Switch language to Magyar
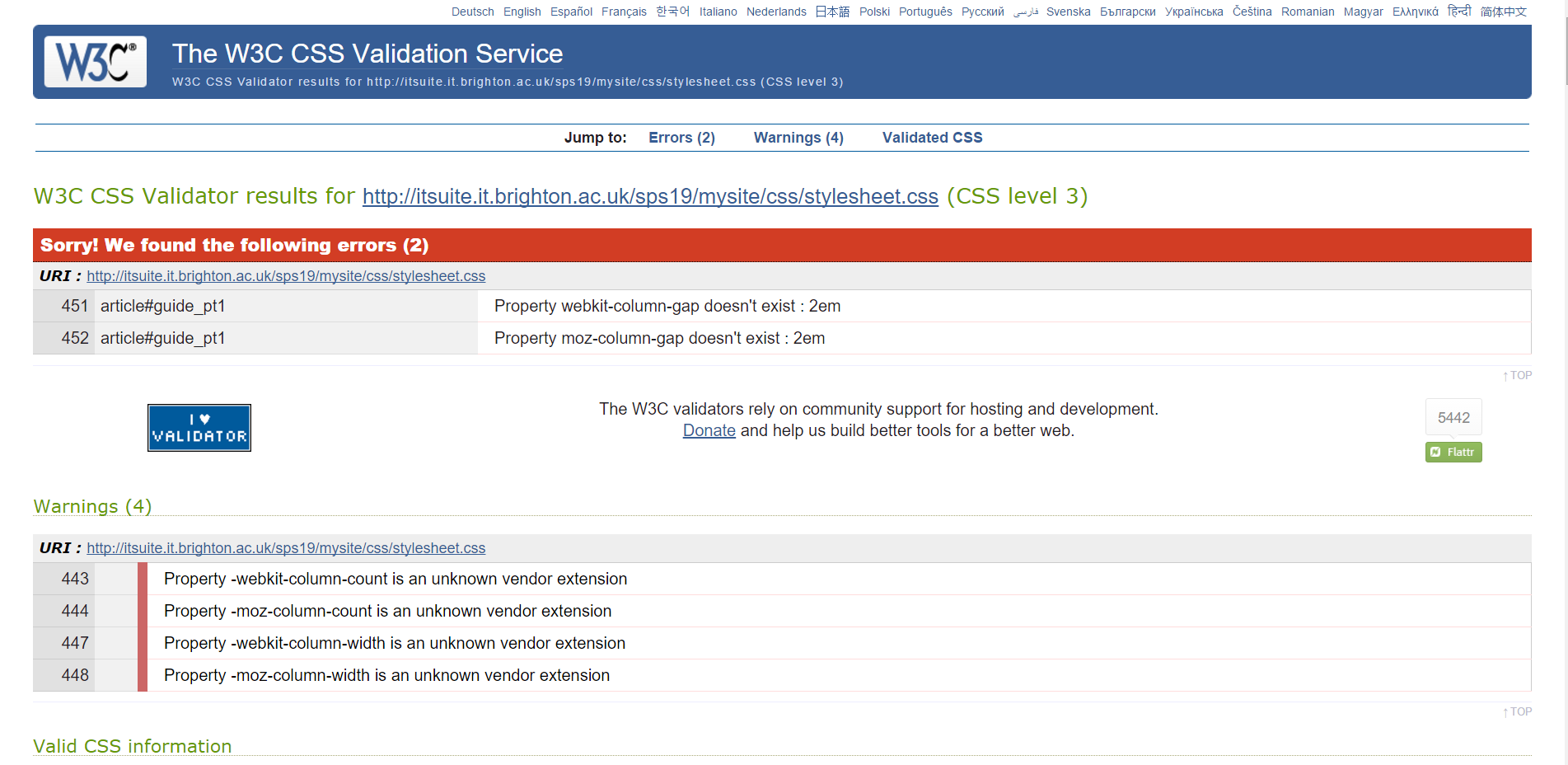This screenshot has width=1568, height=765. coord(1364,12)
